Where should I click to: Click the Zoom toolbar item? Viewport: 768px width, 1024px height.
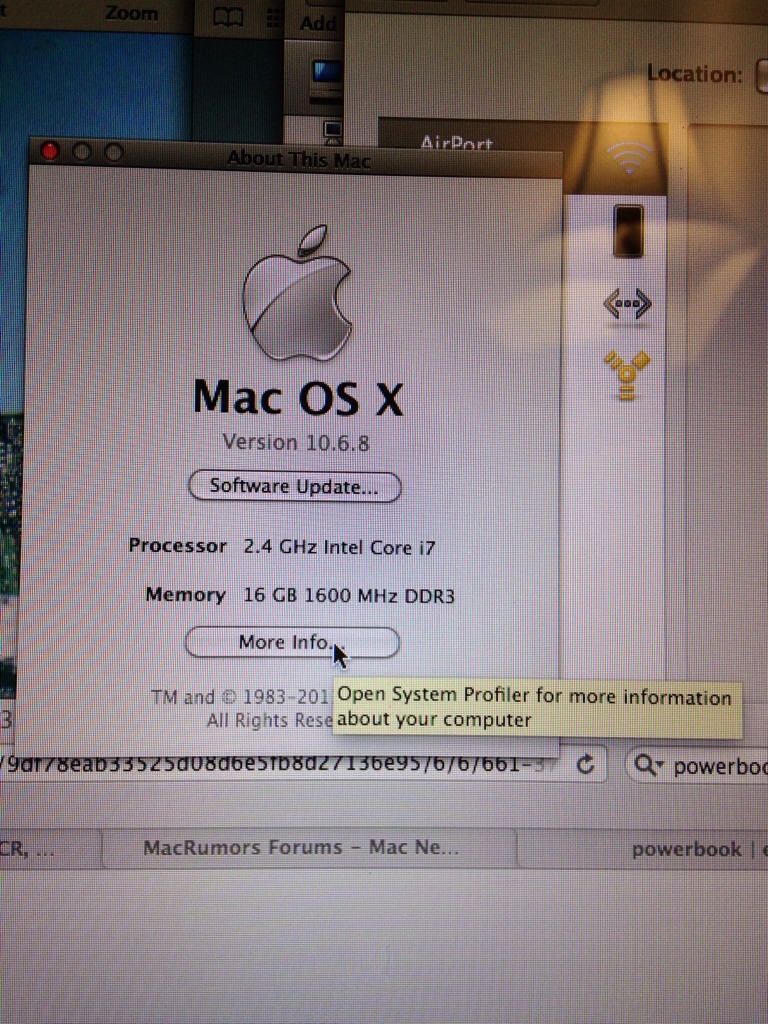(x=131, y=13)
